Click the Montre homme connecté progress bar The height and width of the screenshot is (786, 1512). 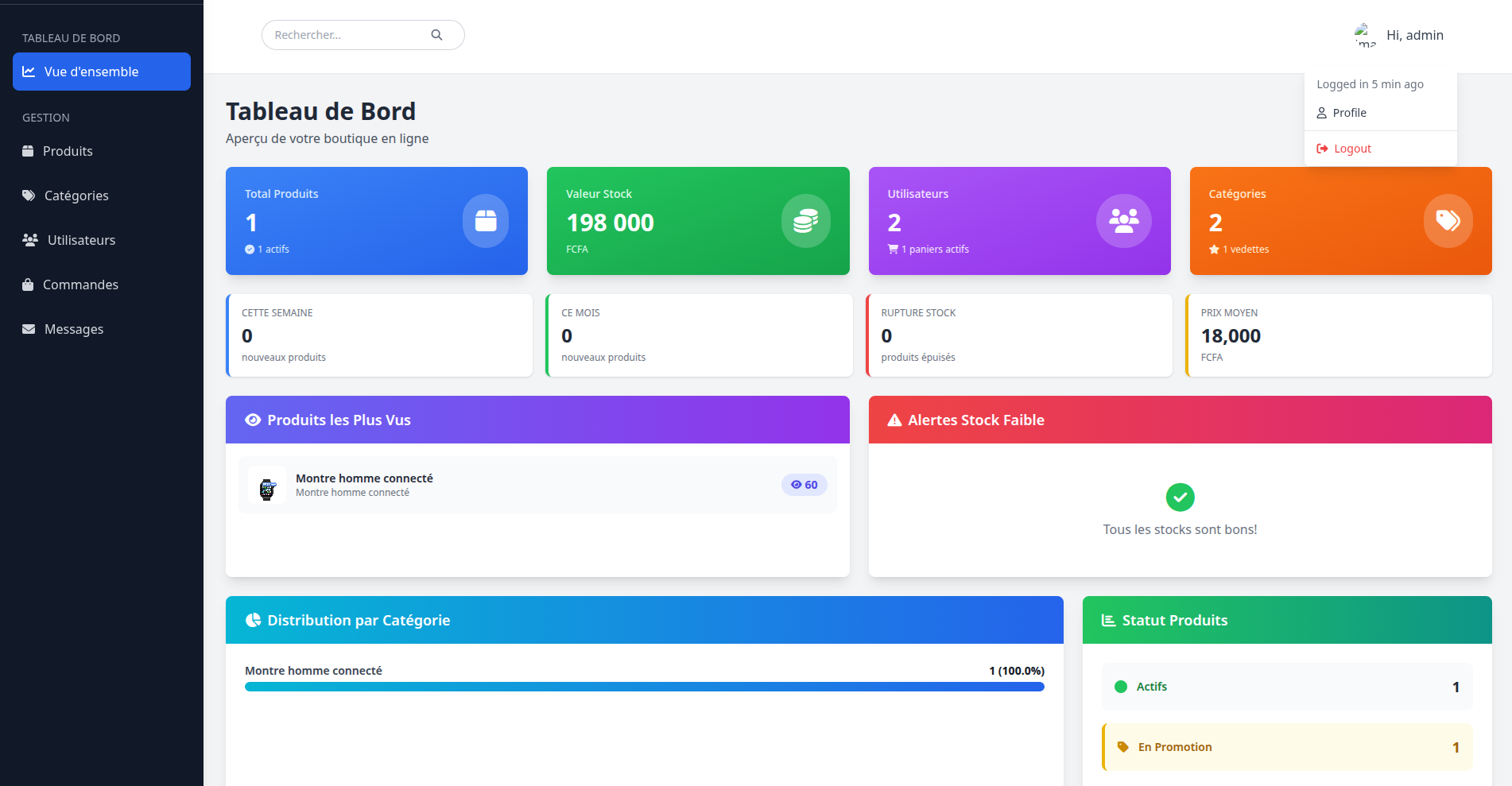(x=644, y=687)
